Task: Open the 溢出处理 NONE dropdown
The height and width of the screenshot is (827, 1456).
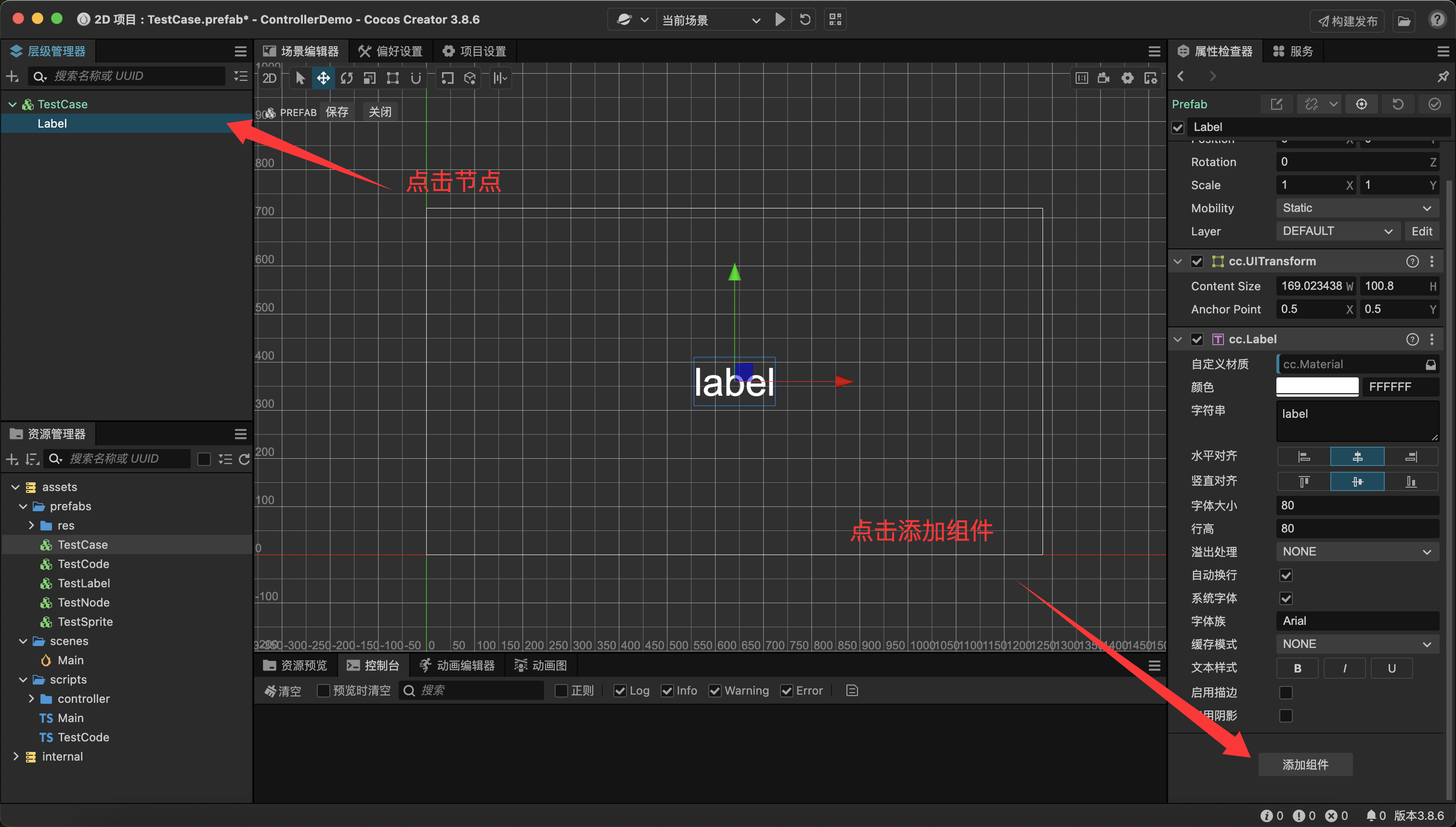Action: (1357, 552)
